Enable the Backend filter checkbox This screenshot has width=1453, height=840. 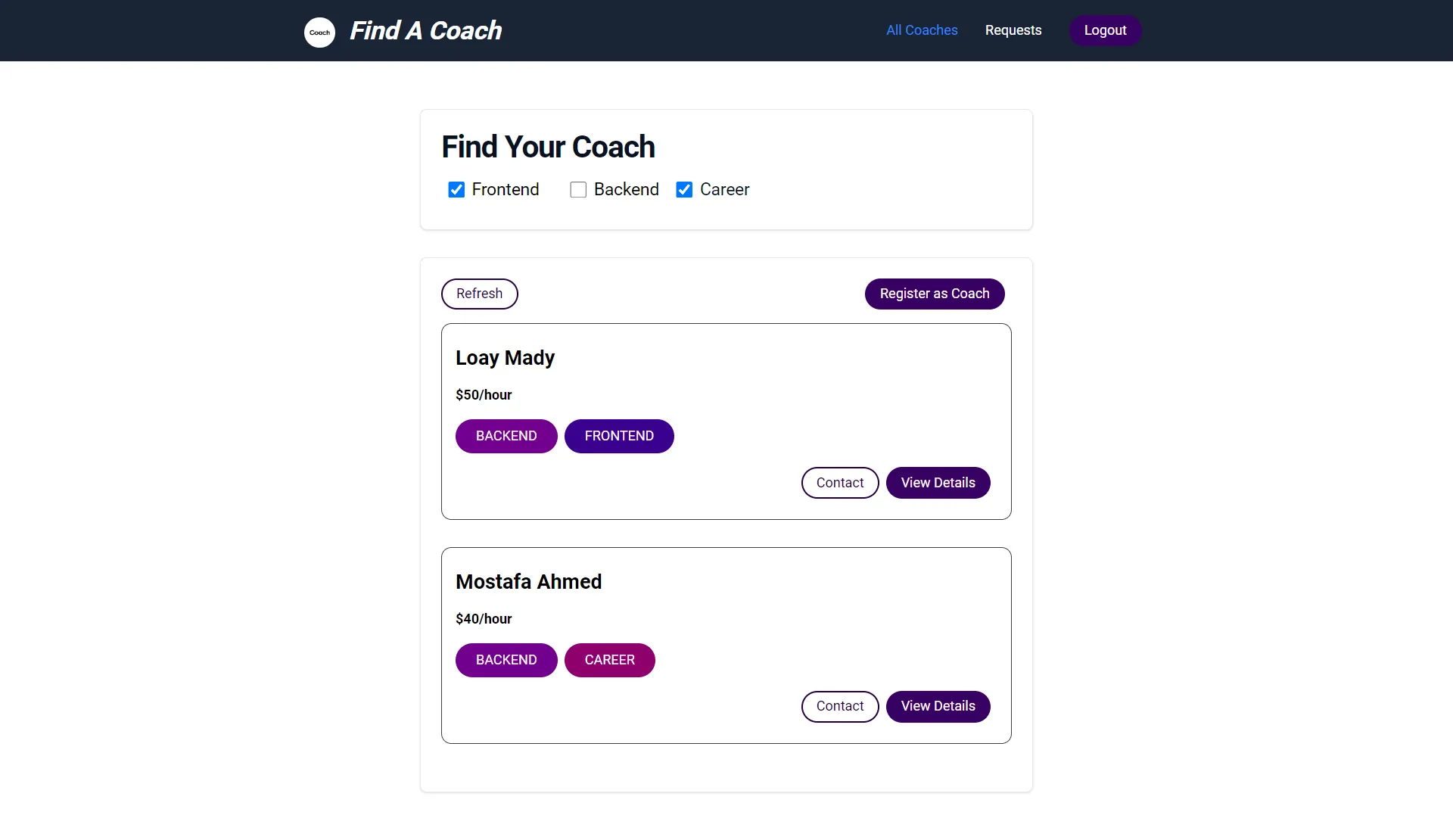click(x=578, y=189)
